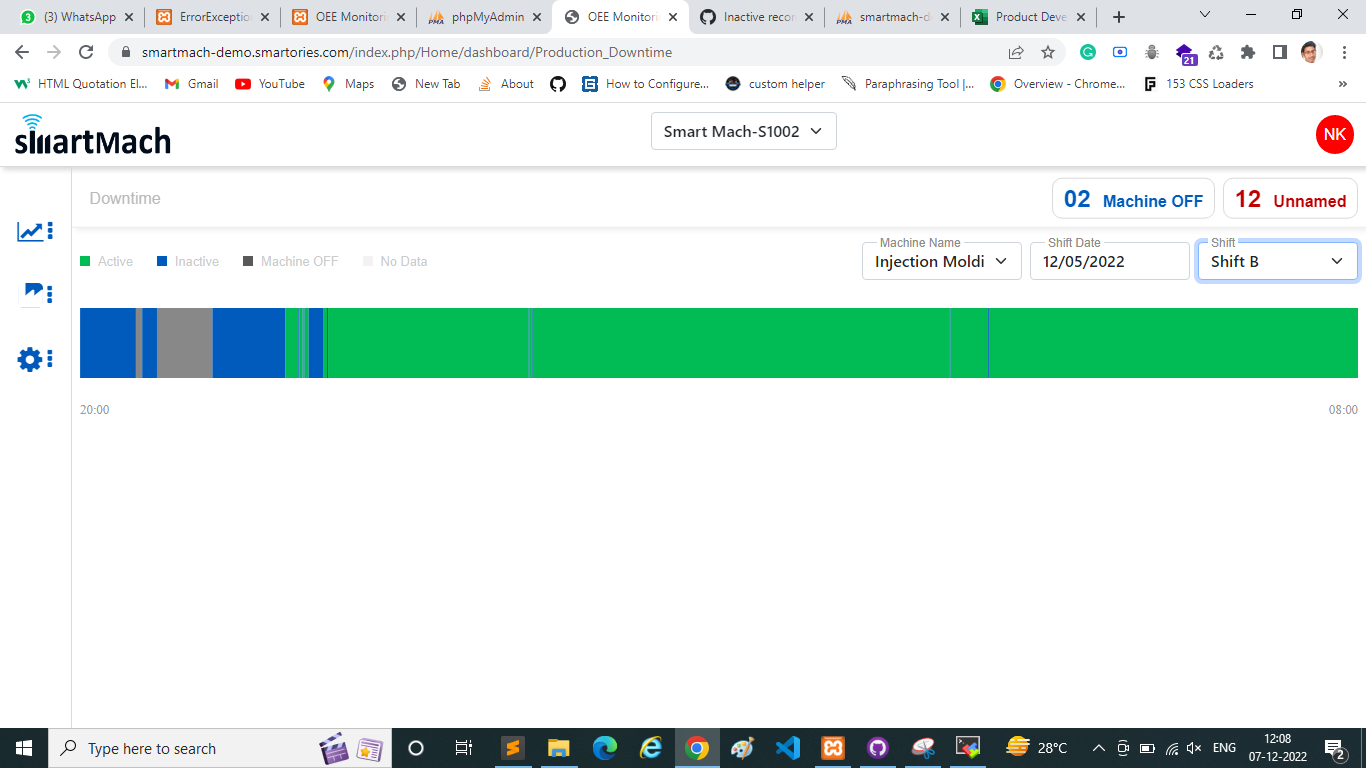Image resolution: width=1366 pixels, height=768 pixels.
Task: Click the 02 Machine OFF counter
Action: click(x=1132, y=198)
